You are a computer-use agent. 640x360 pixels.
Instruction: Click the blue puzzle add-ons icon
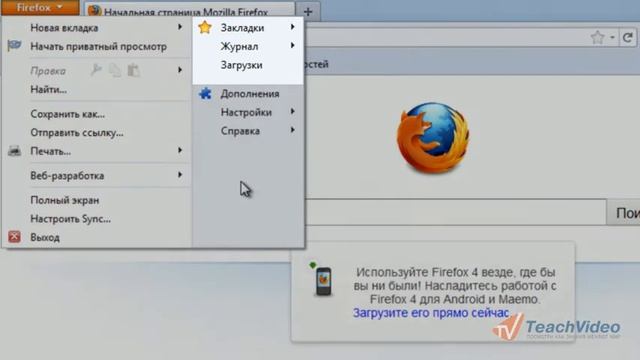(205, 93)
